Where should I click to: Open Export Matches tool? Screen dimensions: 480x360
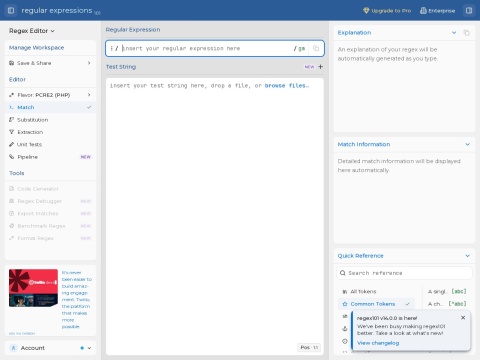coord(50,213)
